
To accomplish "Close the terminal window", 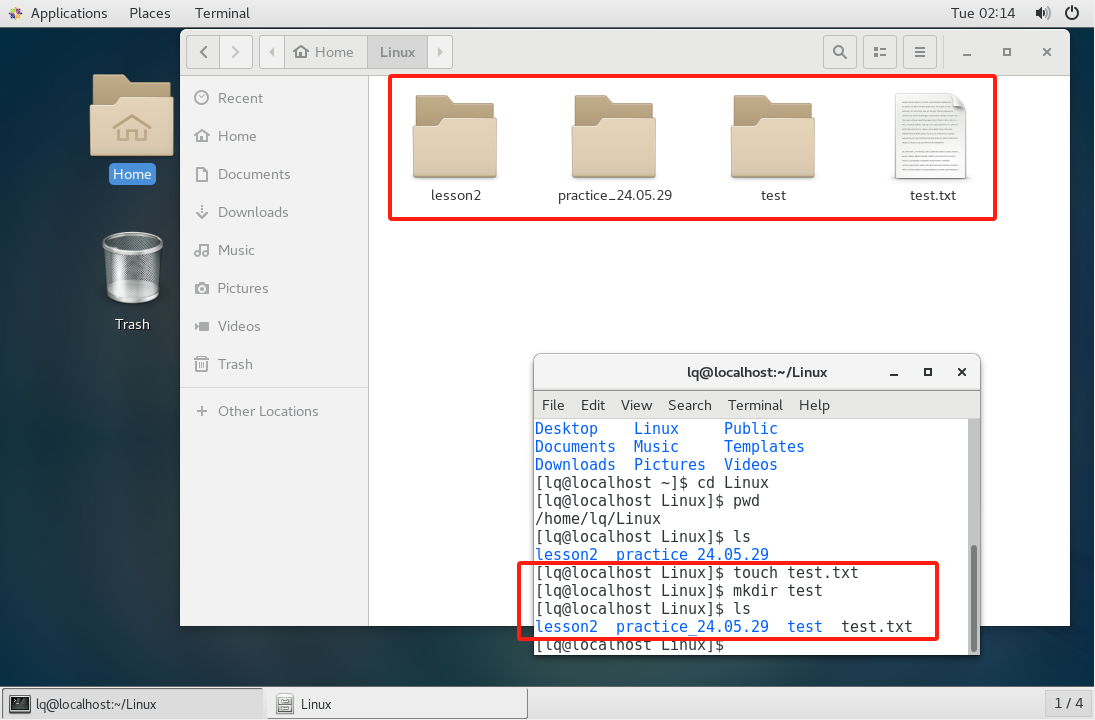I will [962, 373].
